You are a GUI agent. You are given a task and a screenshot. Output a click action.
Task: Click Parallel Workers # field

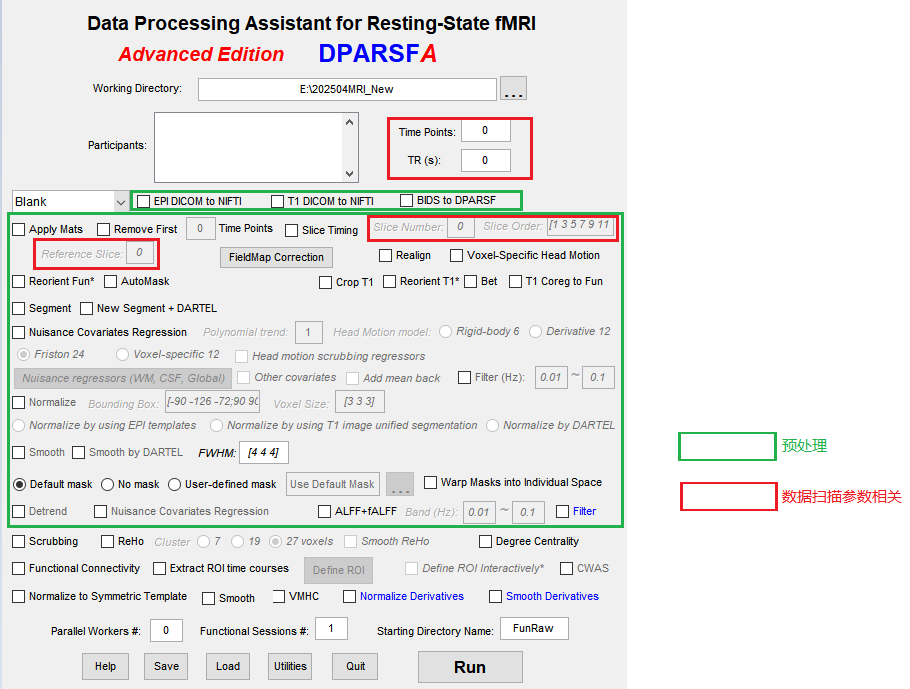(167, 630)
